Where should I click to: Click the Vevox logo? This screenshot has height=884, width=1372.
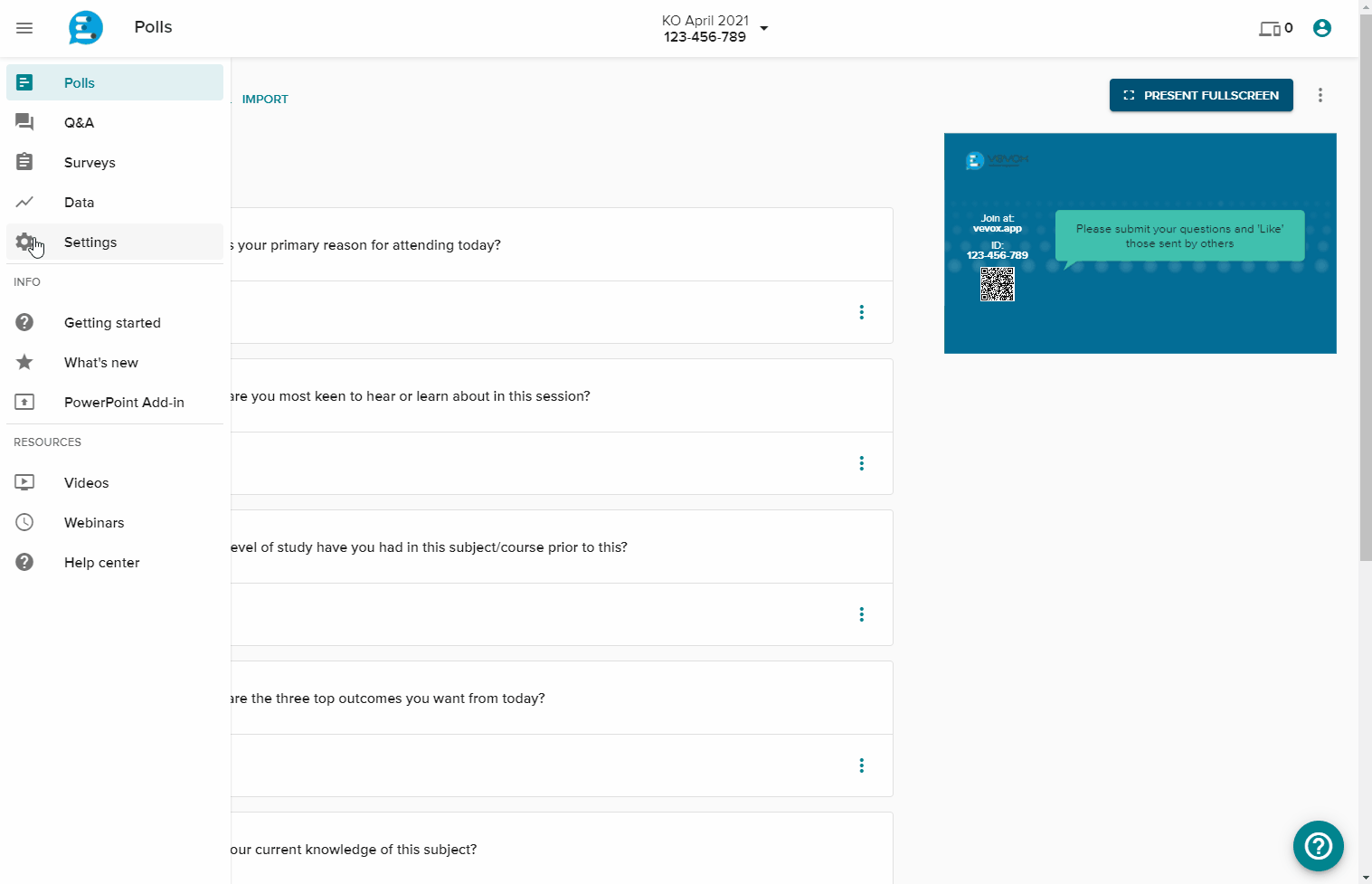tap(85, 27)
